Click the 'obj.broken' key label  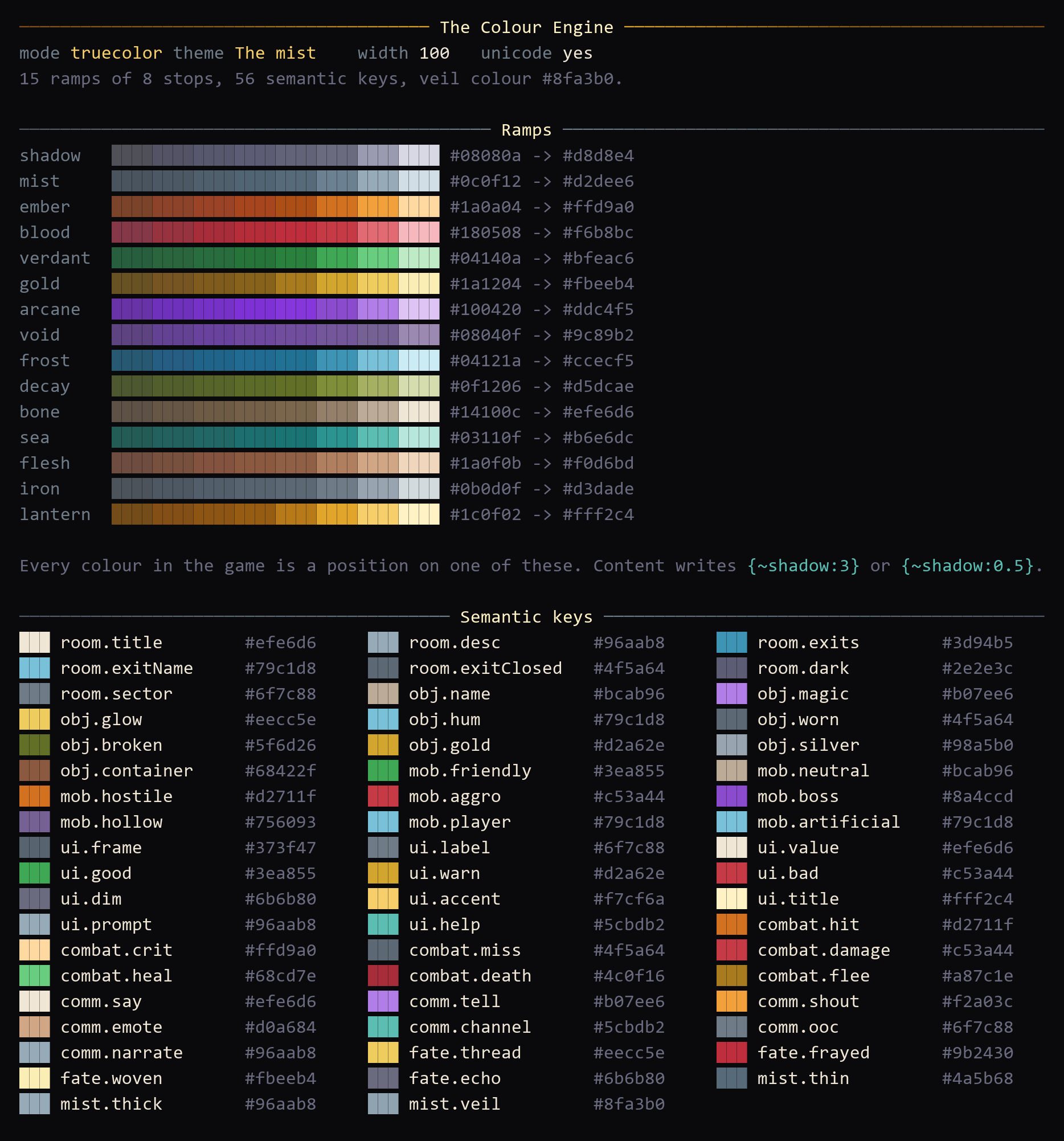(x=111, y=745)
